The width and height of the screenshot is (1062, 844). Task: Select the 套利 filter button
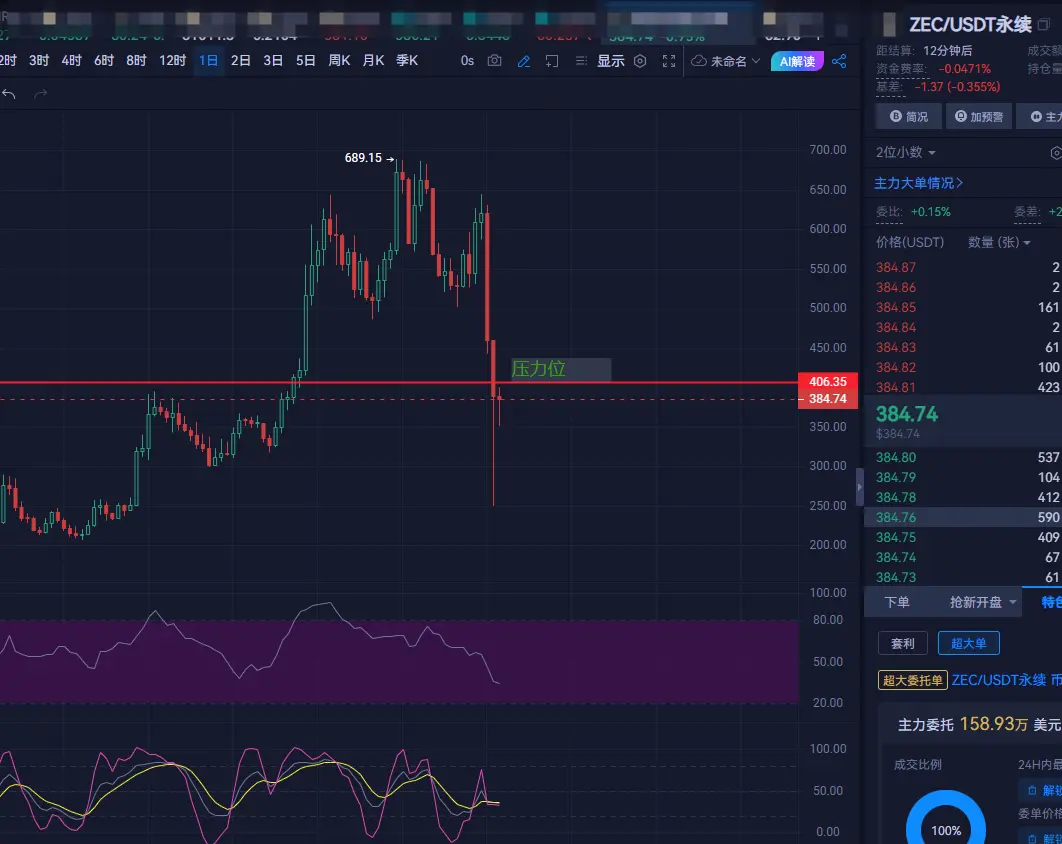pos(903,643)
